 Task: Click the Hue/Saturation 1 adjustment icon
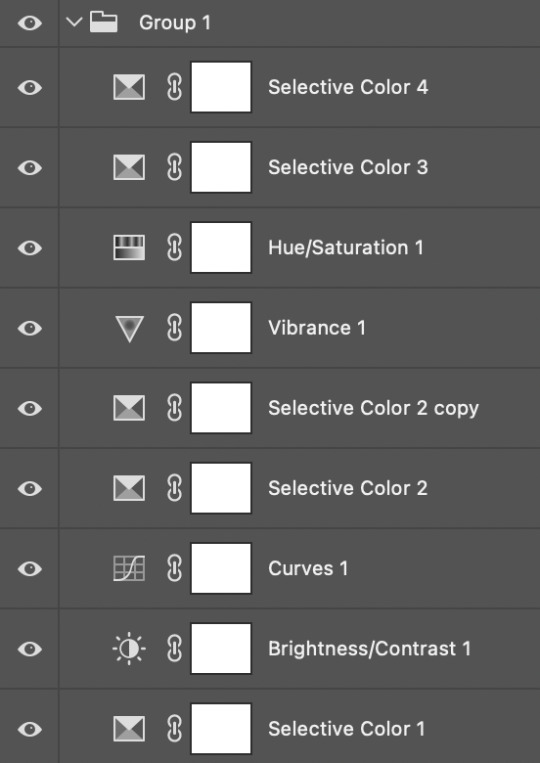point(129,248)
